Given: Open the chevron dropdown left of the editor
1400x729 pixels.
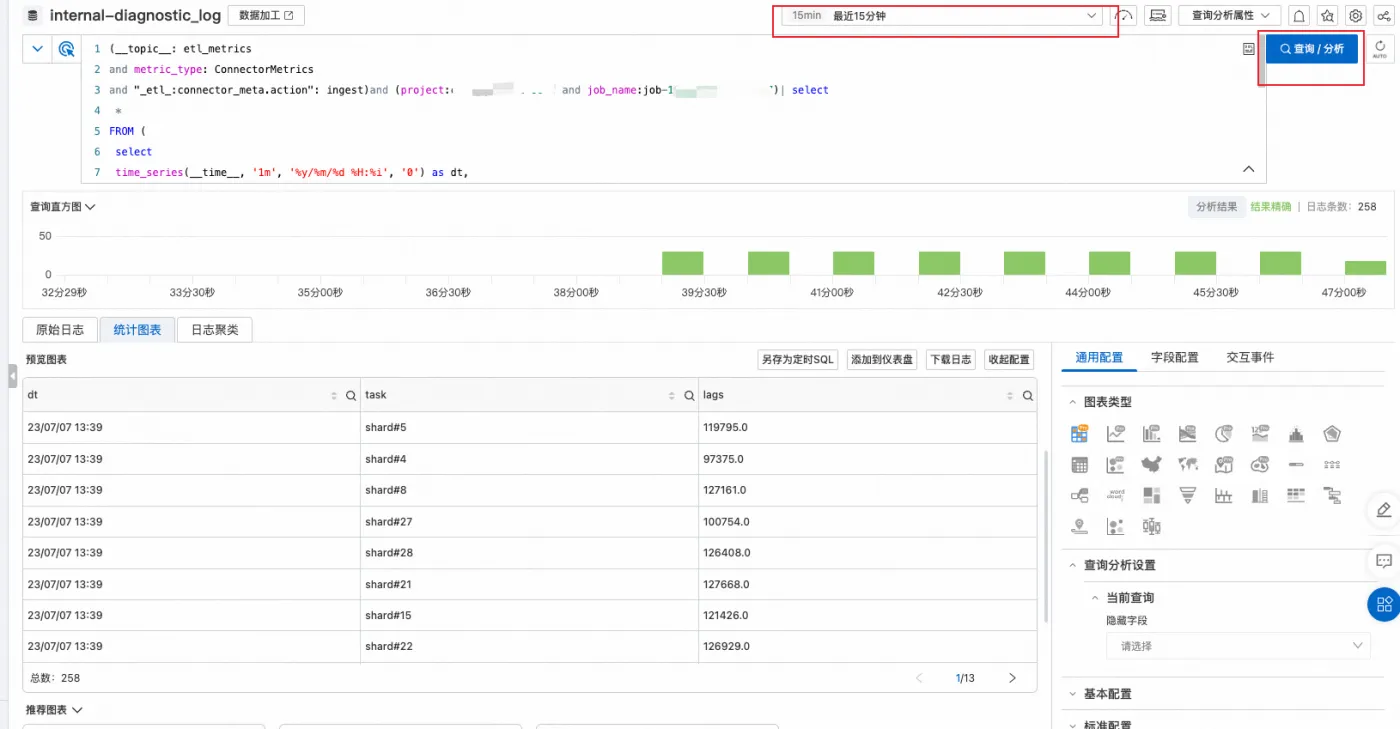Looking at the screenshot, I should click(38, 49).
